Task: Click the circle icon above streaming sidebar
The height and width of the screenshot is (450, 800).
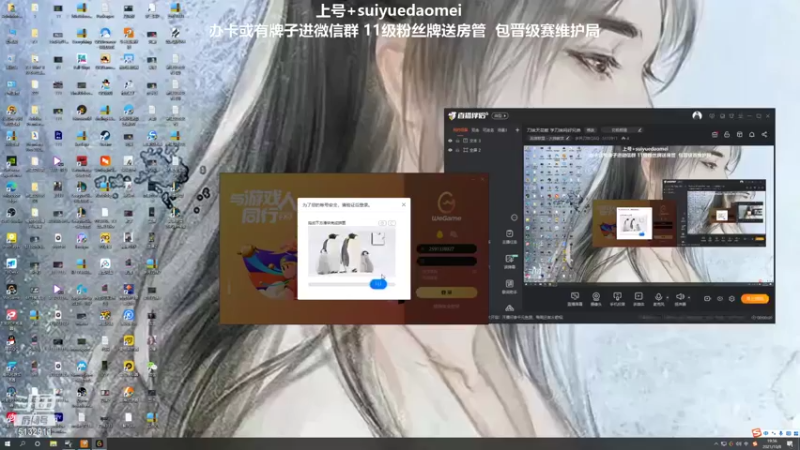Action: 514,217
